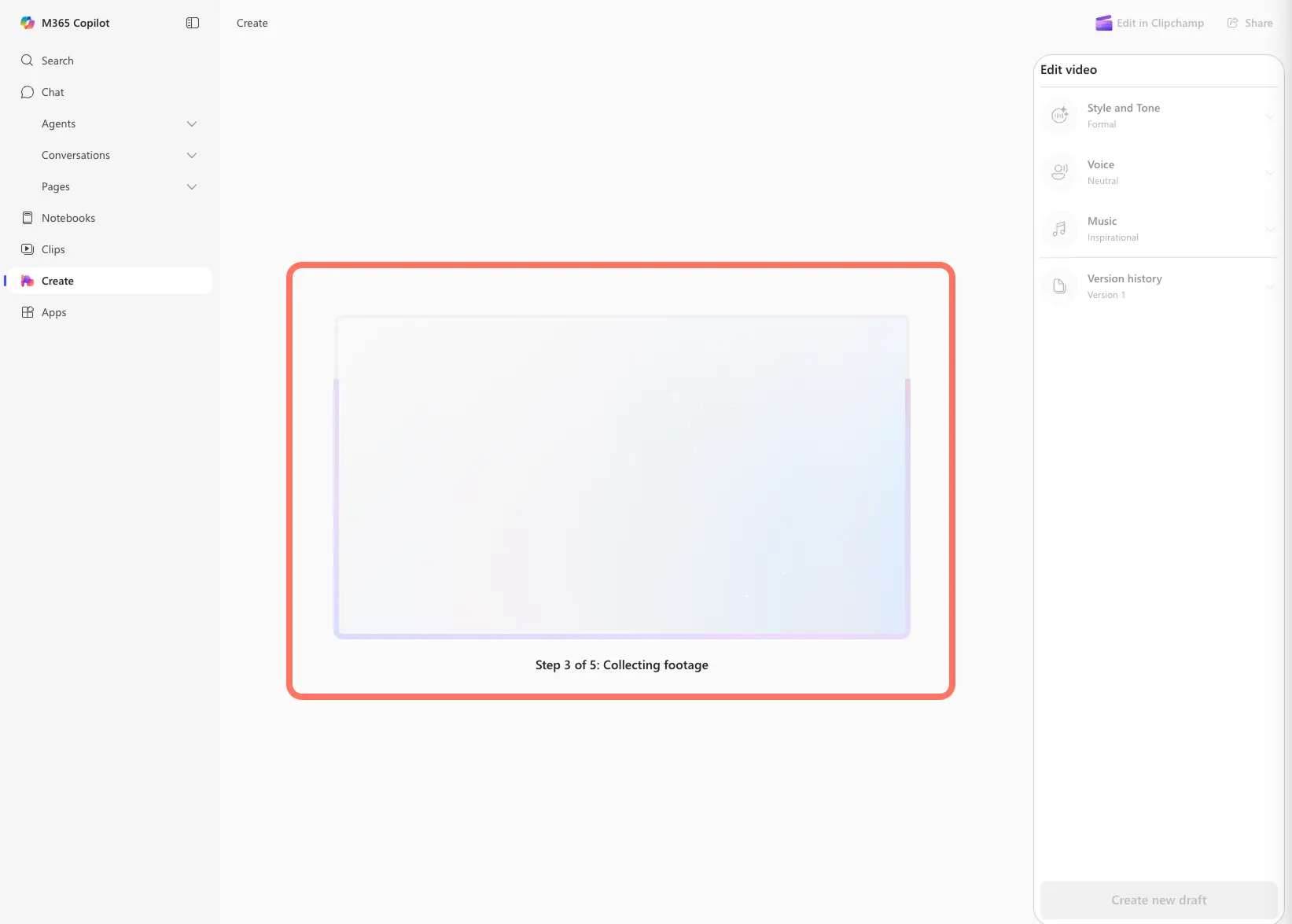Image resolution: width=1292 pixels, height=924 pixels.
Task: Click the video preview loading thumbnail
Action: click(x=622, y=477)
